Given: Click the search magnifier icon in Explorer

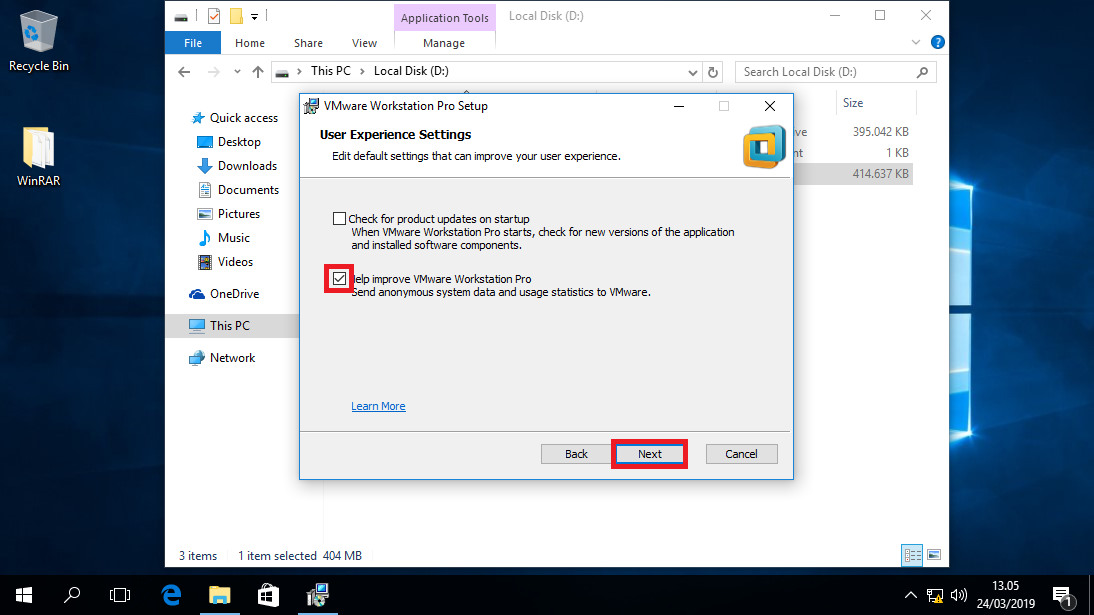Looking at the screenshot, I should point(922,72).
